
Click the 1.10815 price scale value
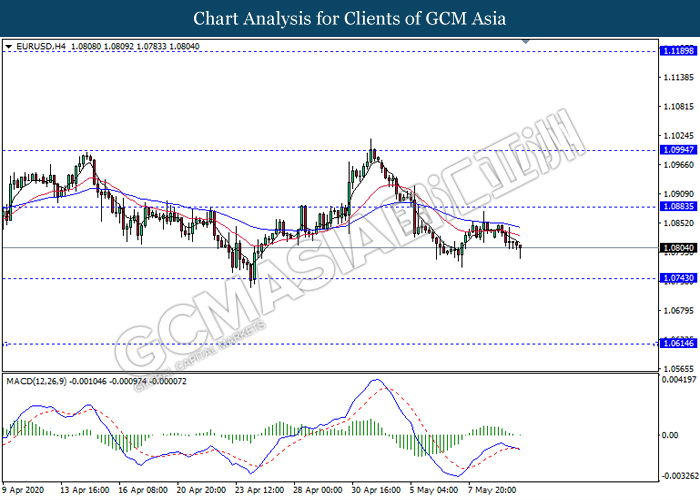click(679, 107)
